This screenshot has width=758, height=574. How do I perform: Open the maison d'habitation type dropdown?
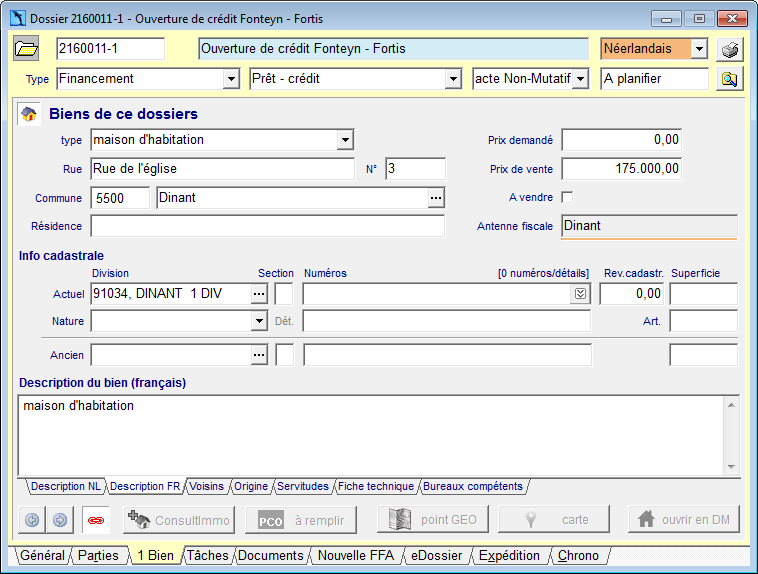pyautogui.click(x=345, y=140)
